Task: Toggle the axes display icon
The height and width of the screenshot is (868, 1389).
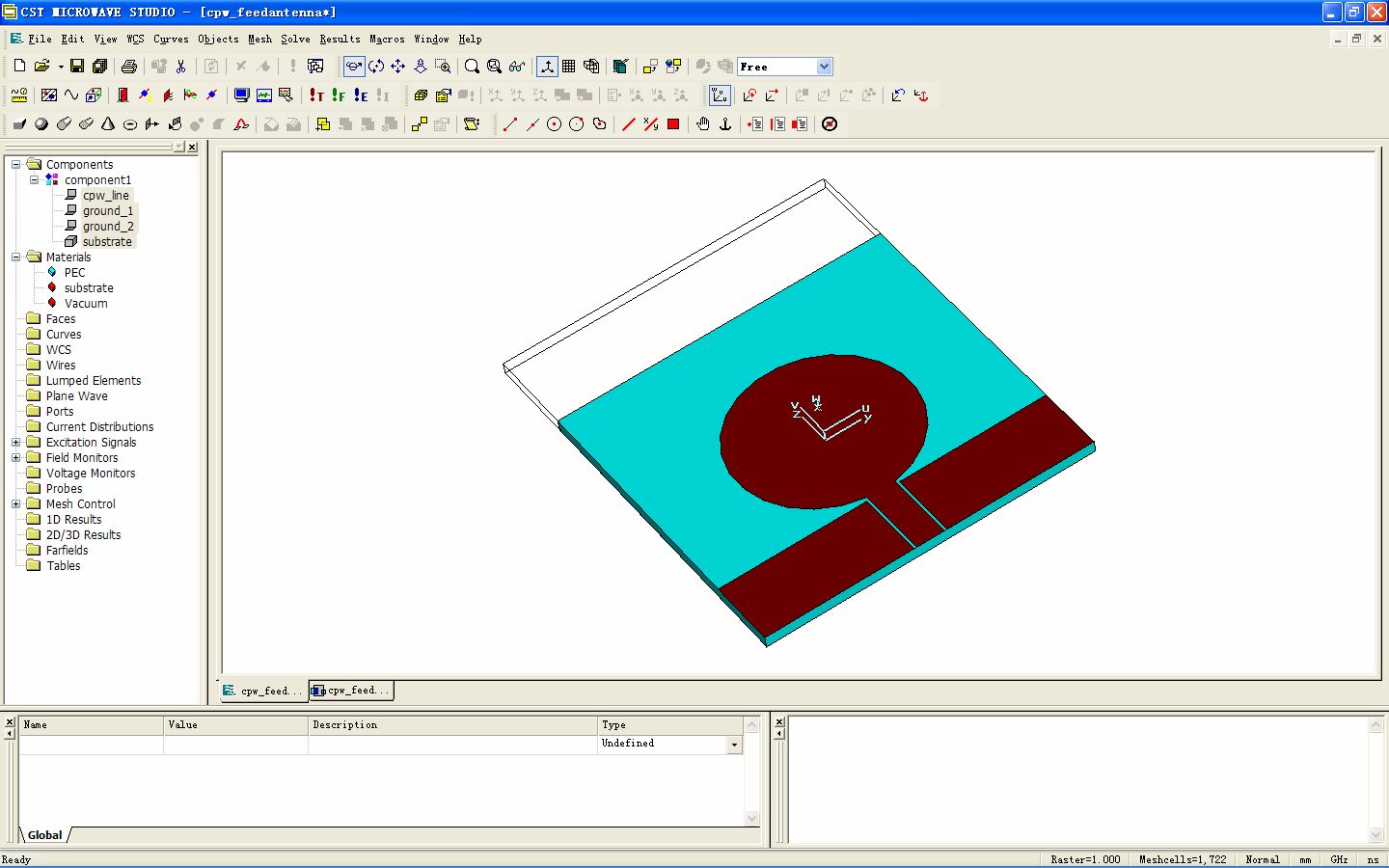Action: [x=547, y=67]
